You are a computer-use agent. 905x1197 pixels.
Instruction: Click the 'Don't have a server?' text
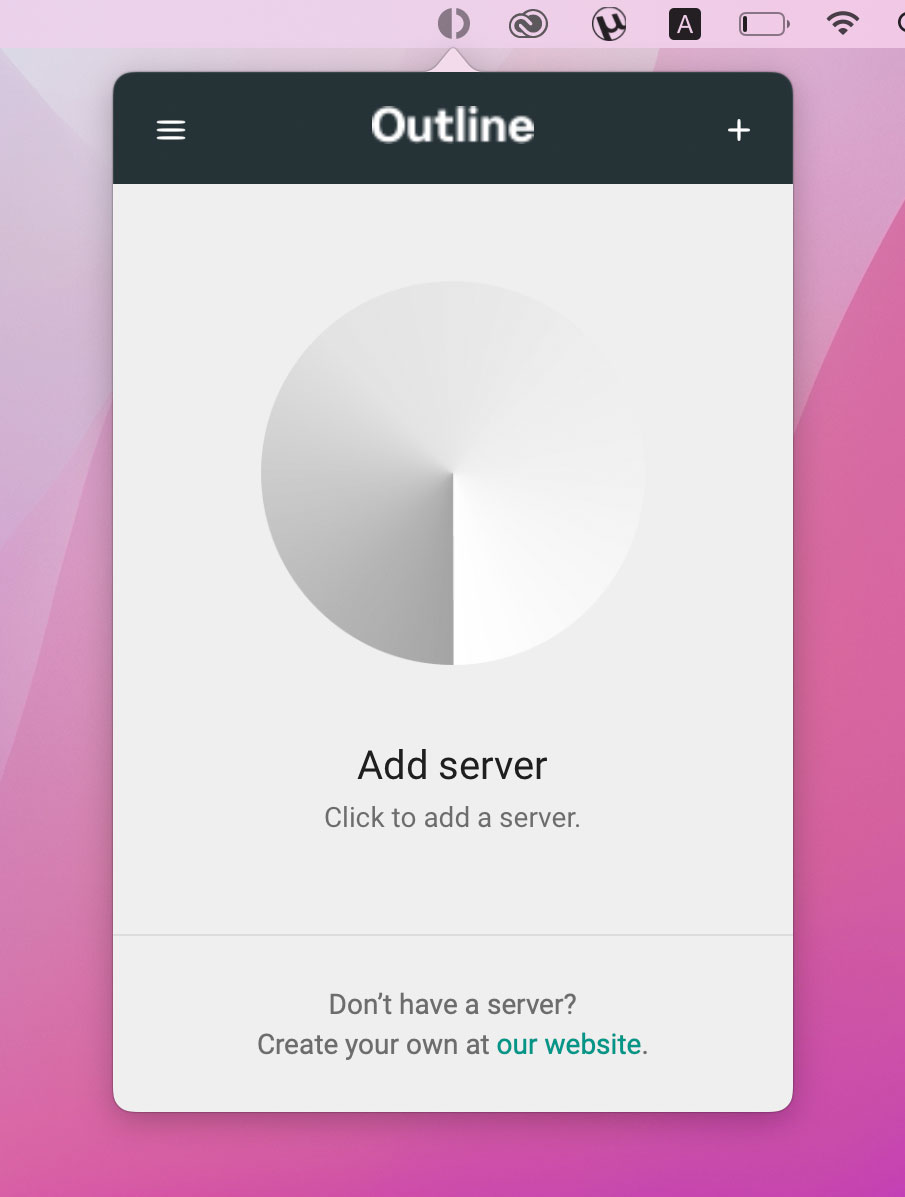(453, 1005)
